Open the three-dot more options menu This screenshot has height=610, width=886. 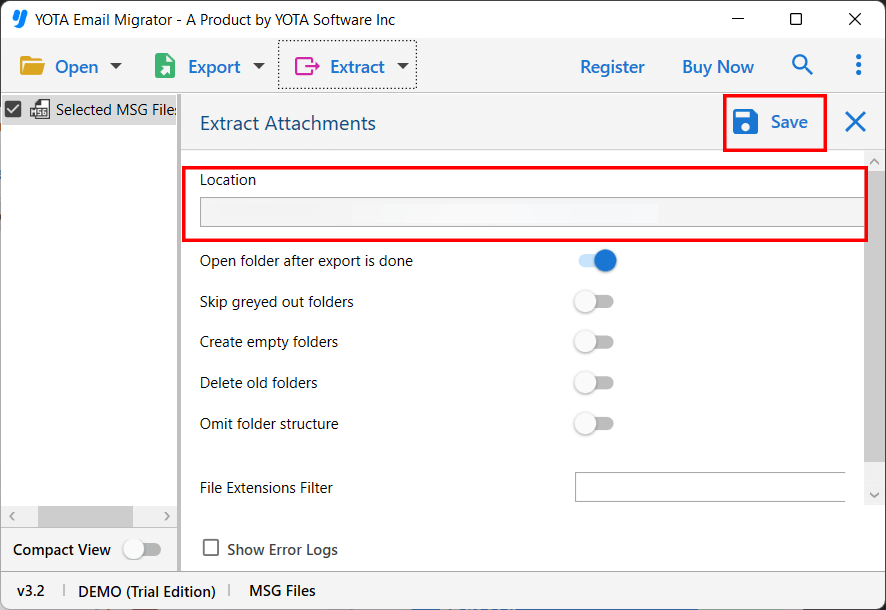coord(858,65)
